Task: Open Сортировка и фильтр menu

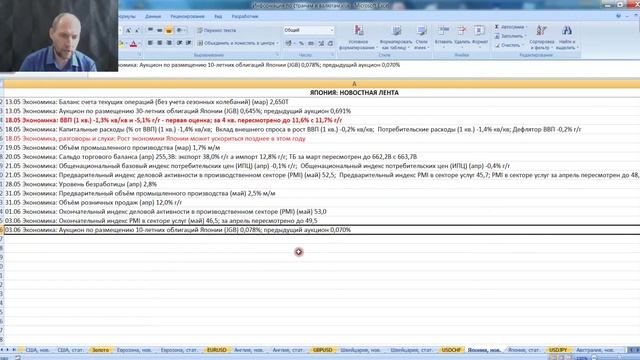Action: click(542, 37)
